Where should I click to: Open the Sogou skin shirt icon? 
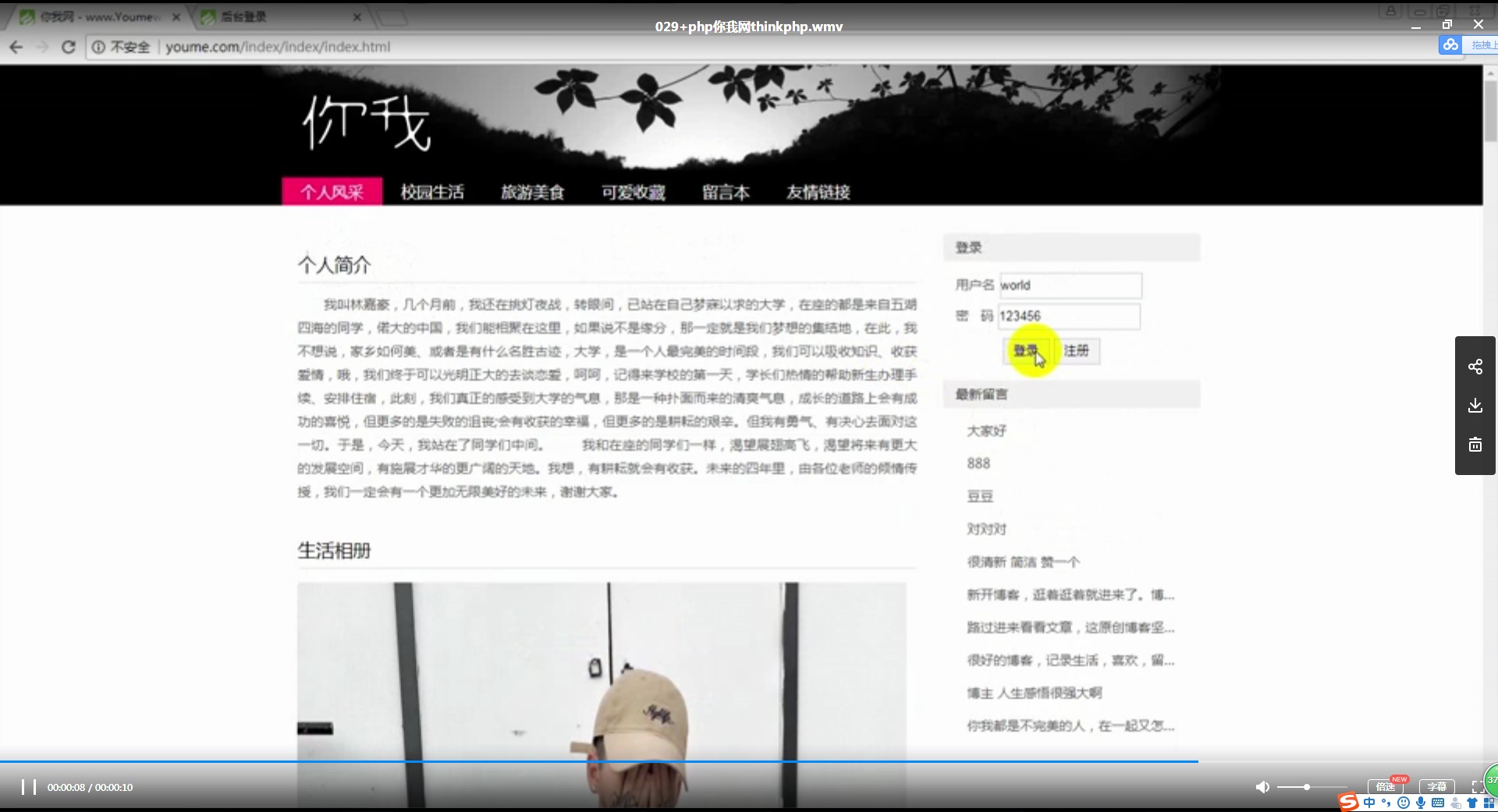click(1472, 803)
